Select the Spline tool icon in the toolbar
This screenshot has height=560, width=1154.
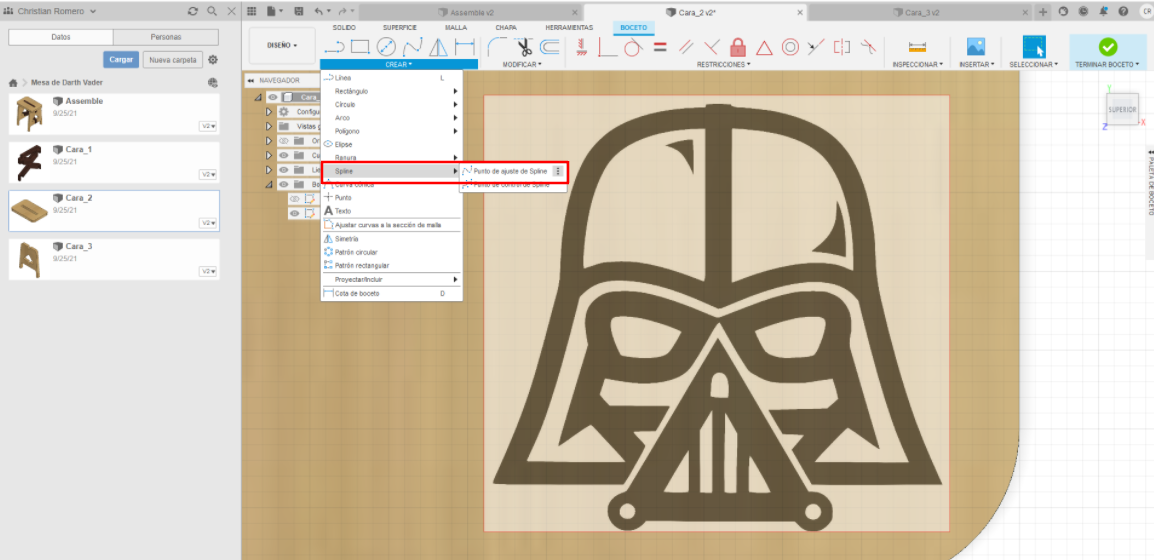[413, 48]
